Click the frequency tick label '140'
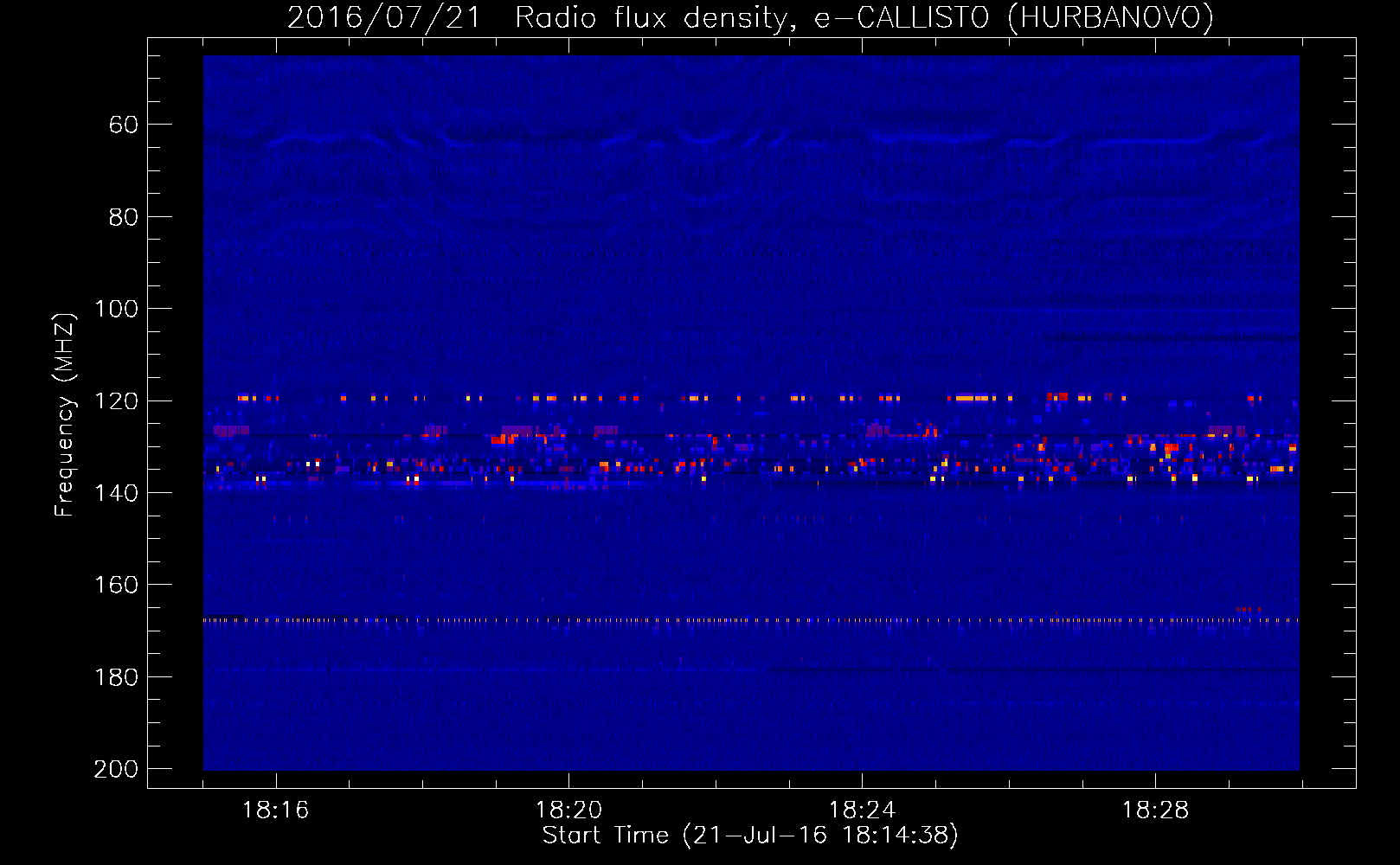Image resolution: width=1400 pixels, height=865 pixels. click(x=116, y=493)
